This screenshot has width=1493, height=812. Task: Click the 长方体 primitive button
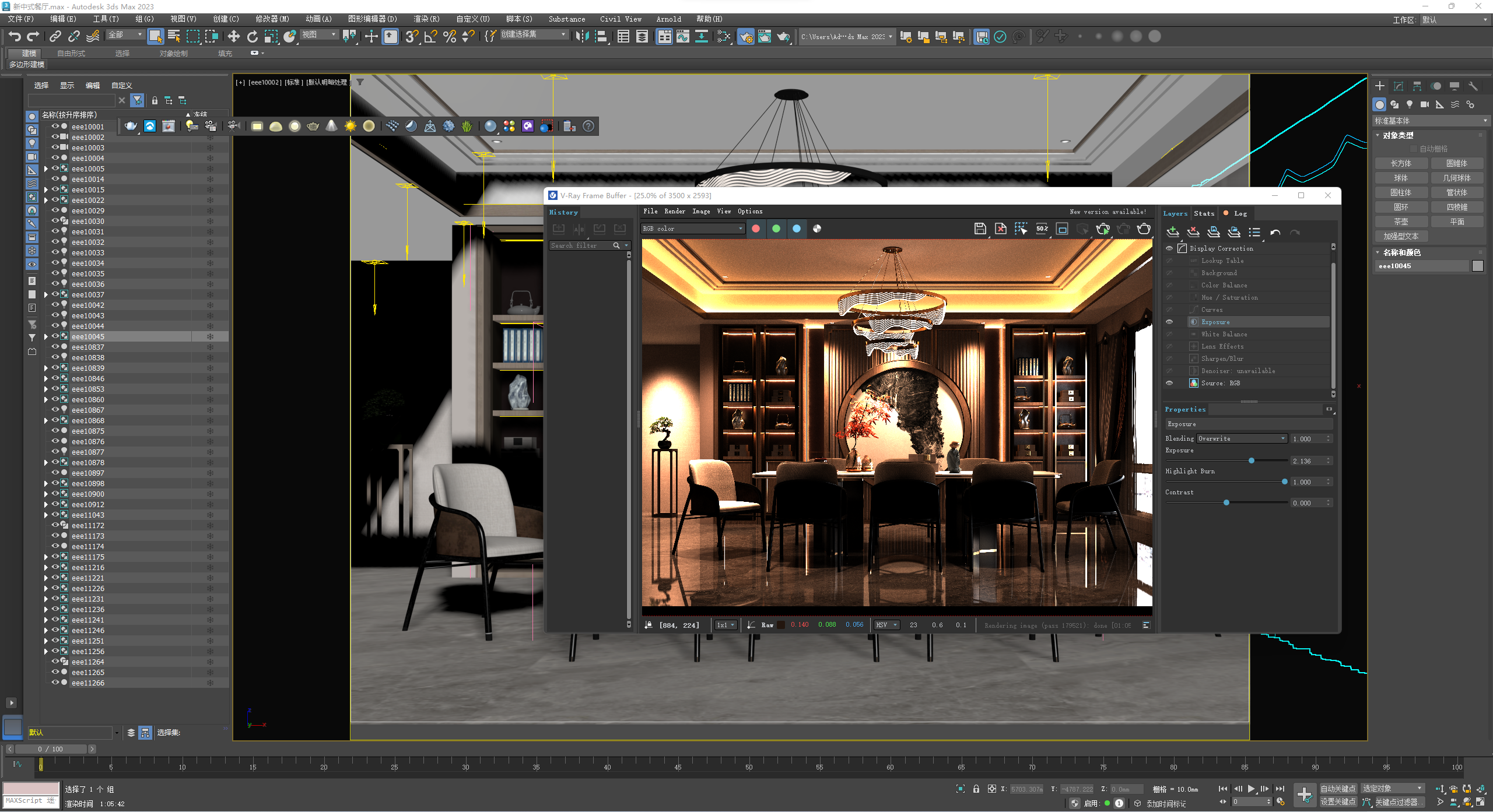[1401, 163]
